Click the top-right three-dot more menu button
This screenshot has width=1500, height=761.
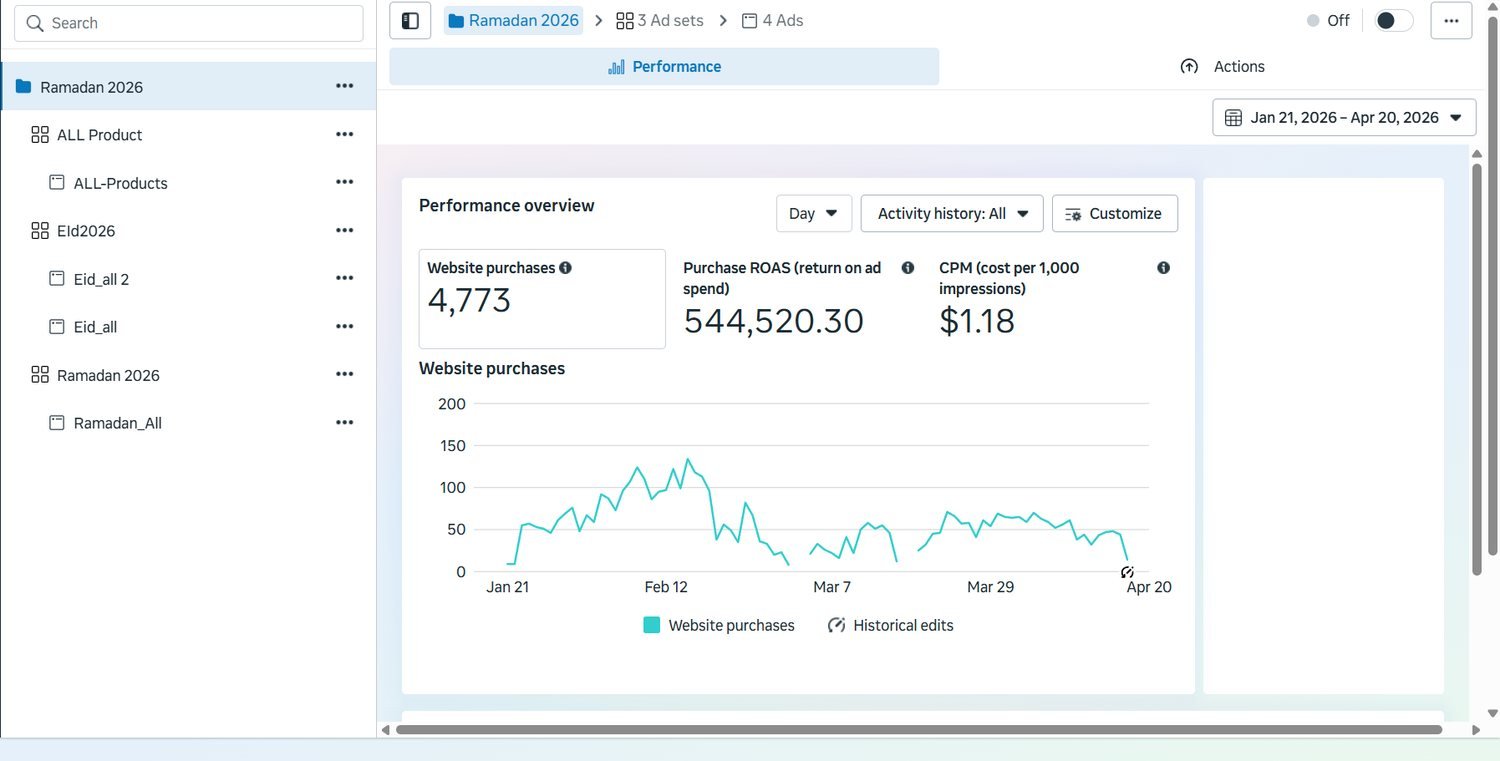(1451, 21)
